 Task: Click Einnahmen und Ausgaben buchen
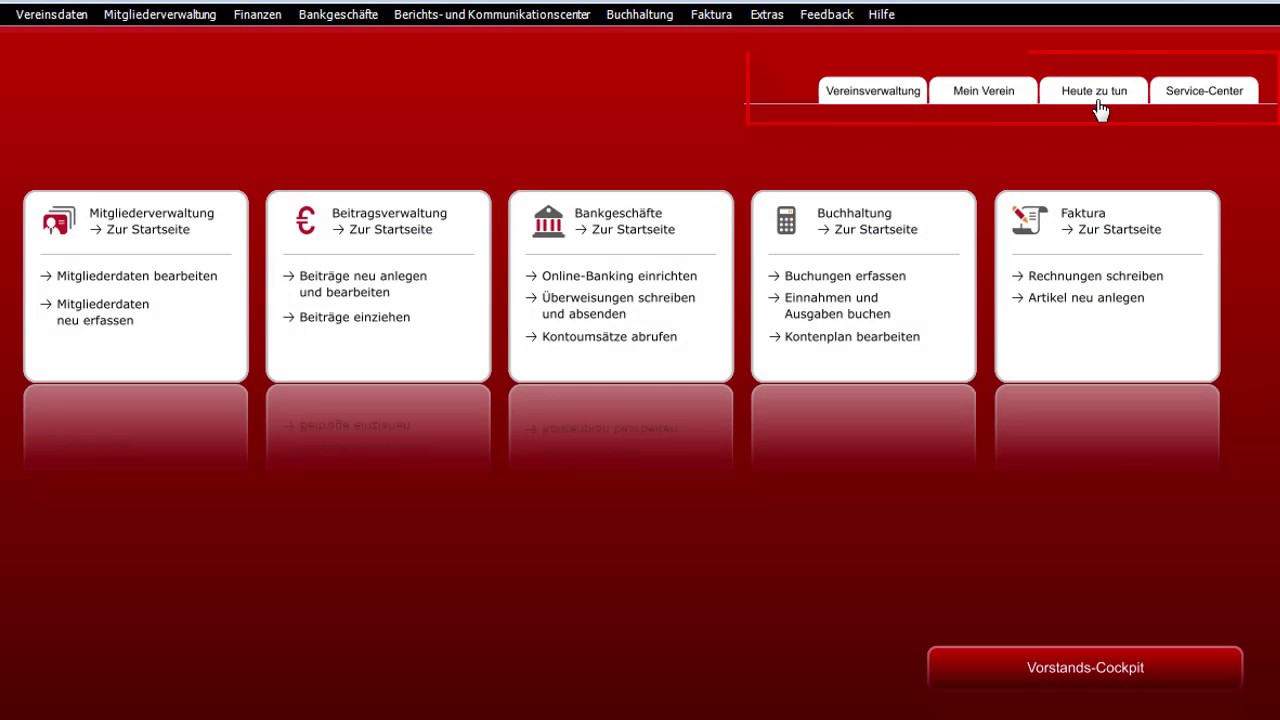pos(830,306)
